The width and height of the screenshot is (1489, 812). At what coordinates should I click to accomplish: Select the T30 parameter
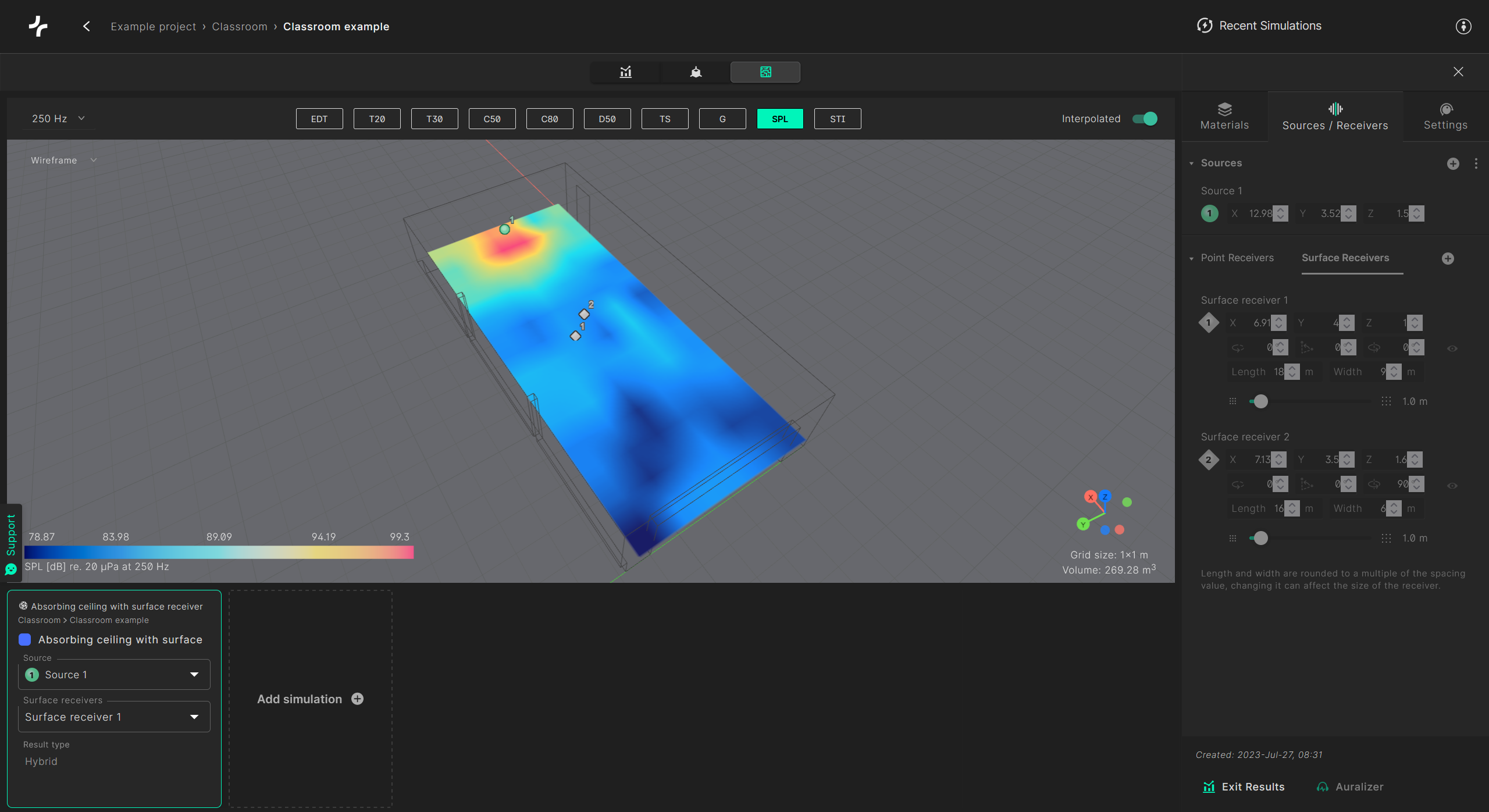click(x=434, y=119)
